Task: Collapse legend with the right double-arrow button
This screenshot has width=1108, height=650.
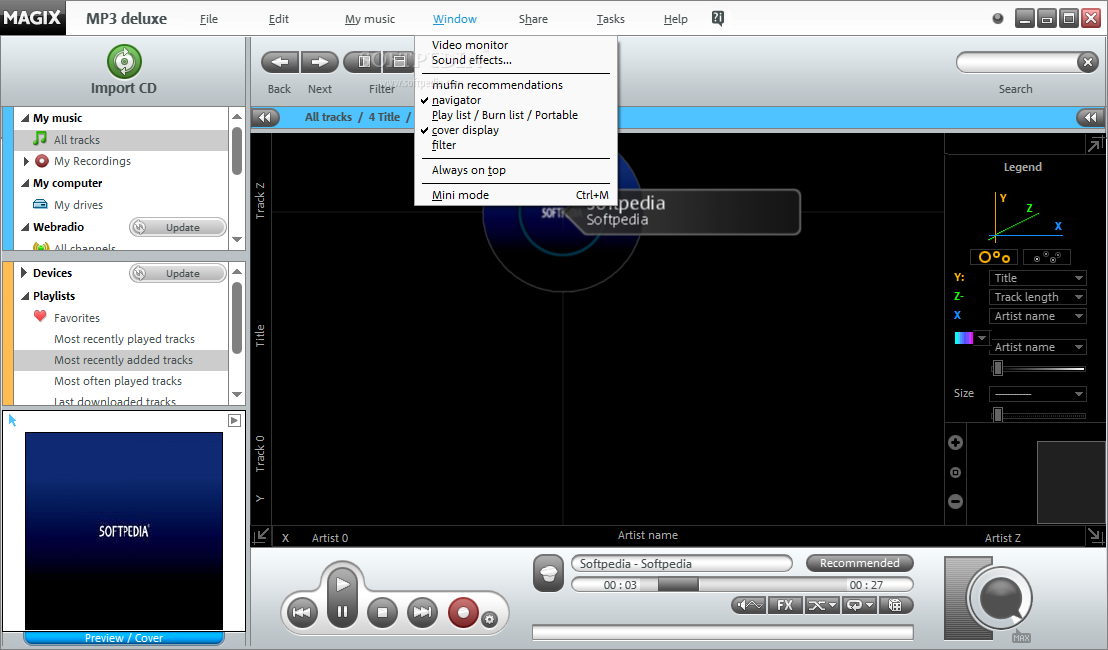Action: point(1091,117)
